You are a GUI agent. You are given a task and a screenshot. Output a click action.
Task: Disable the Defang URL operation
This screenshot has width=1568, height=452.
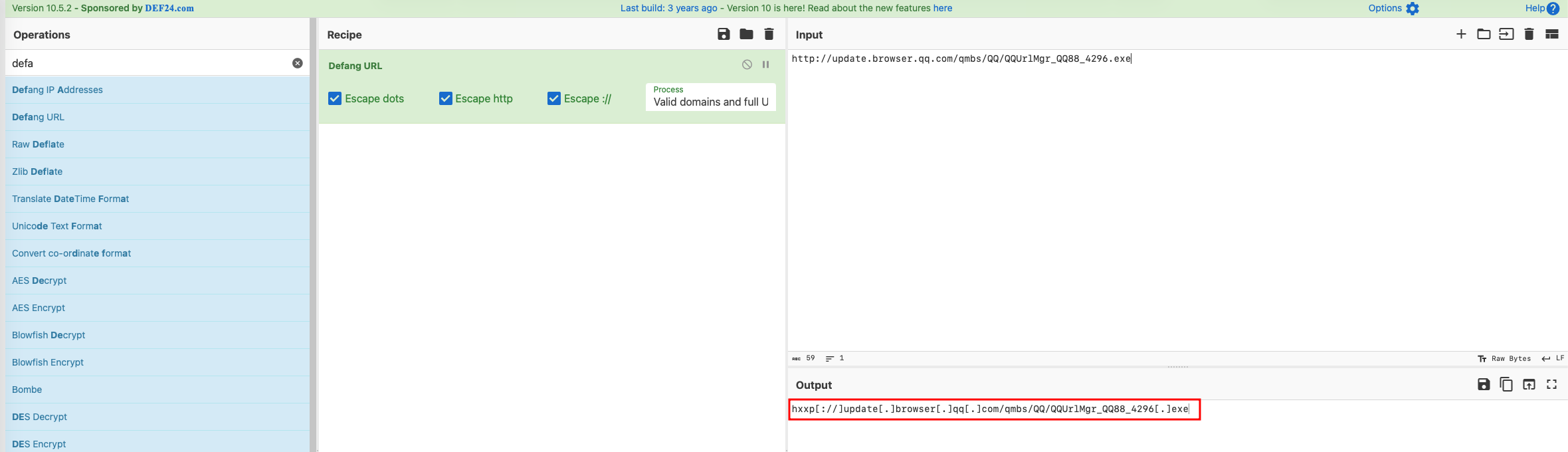tap(747, 64)
